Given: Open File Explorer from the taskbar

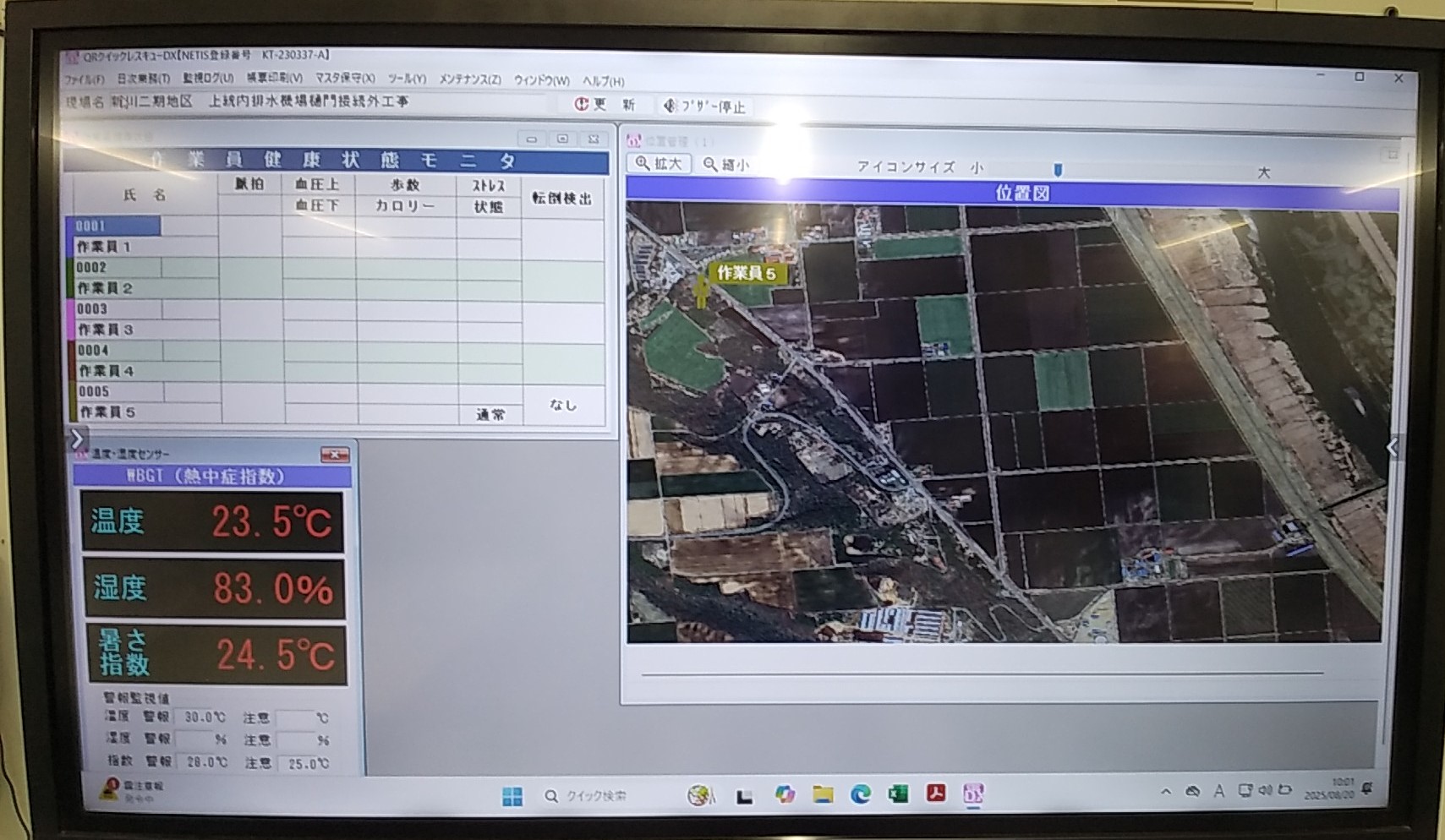Looking at the screenshot, I should tap(823, 794).
